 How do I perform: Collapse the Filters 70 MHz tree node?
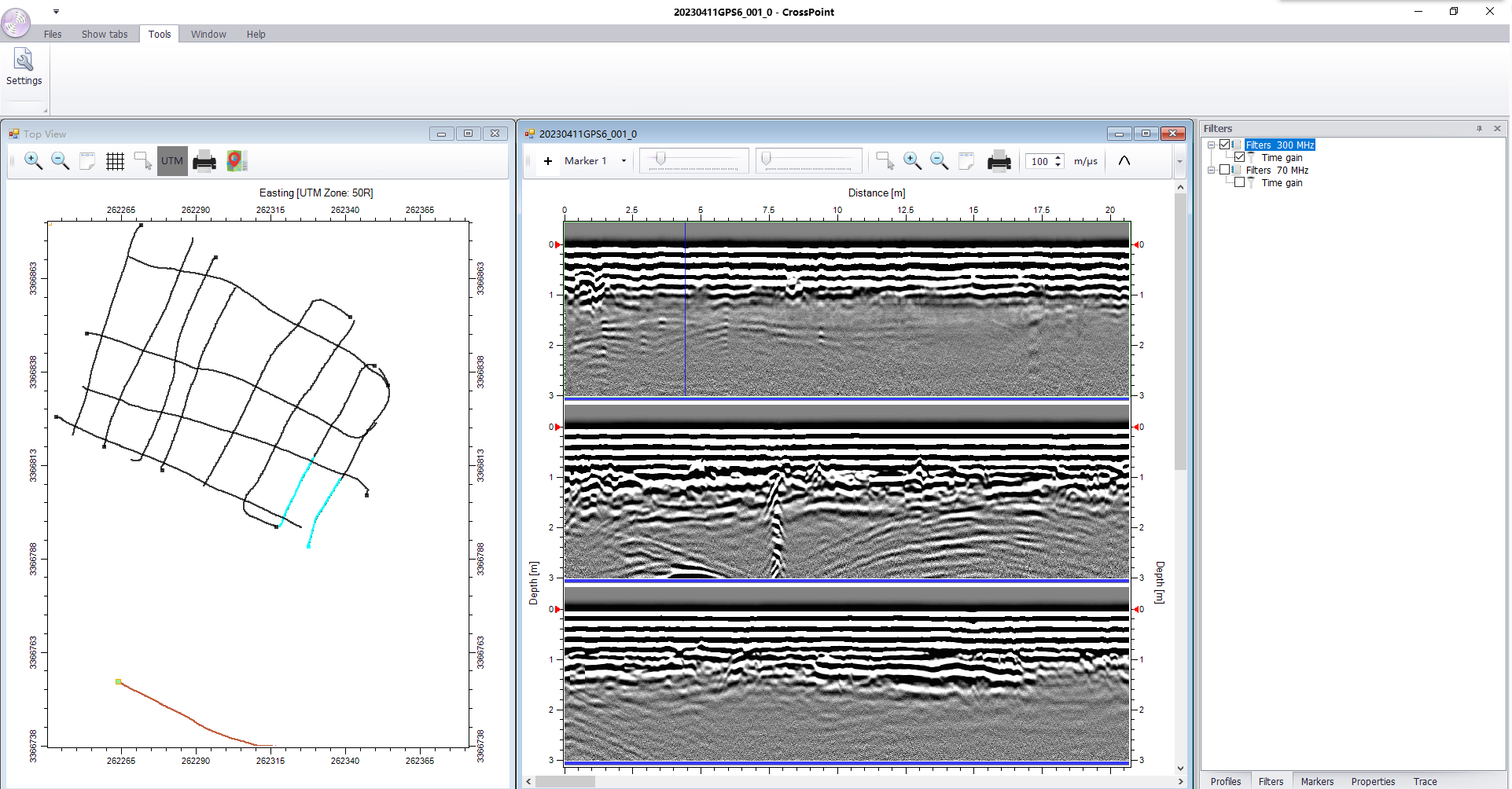(x=1212, y=171)
